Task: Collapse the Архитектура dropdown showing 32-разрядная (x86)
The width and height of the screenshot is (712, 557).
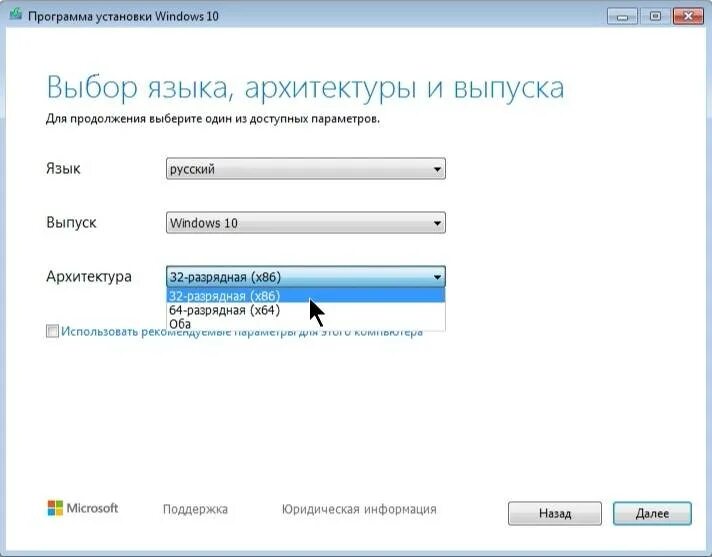Action: [x=306, y=276]
